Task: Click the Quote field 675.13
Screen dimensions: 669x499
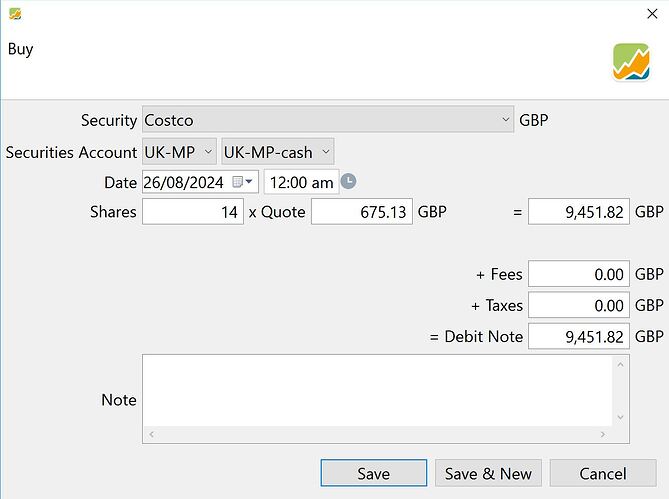Action: point(362,212)
